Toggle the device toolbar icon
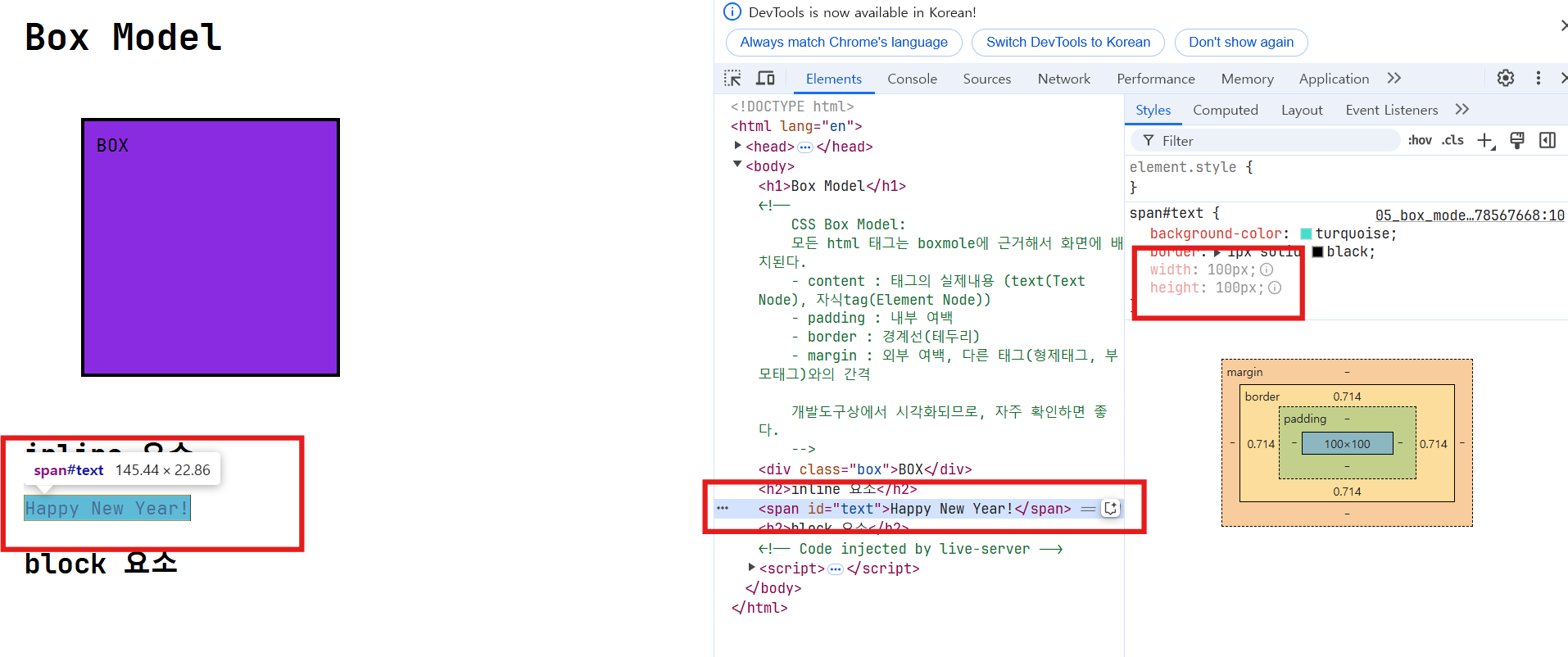This screenshot has height=657, width=1568. [x=765, y=78]
